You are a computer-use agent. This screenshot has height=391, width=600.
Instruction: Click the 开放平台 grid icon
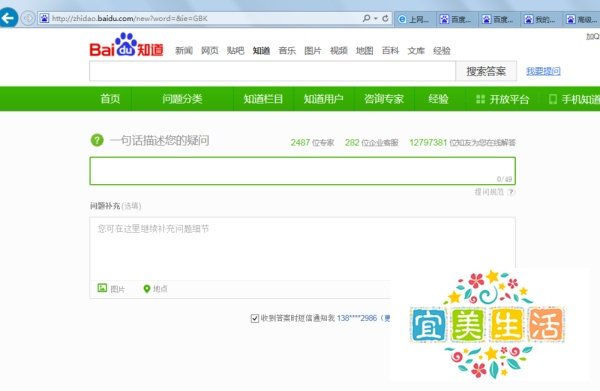click(x=480, y=99)
